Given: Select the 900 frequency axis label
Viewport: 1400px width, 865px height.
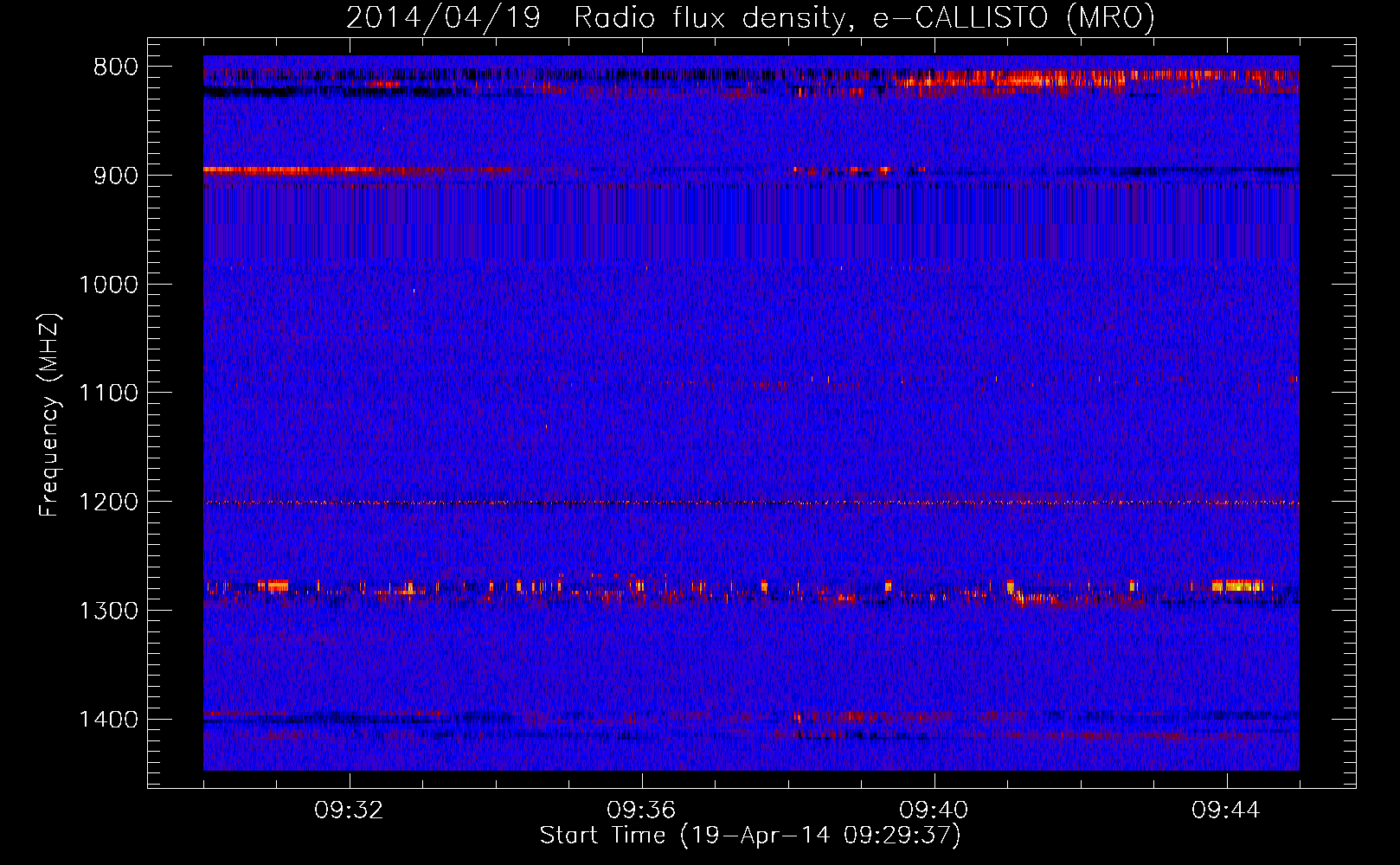Looking at the screenshot, I should click(116, 176).
